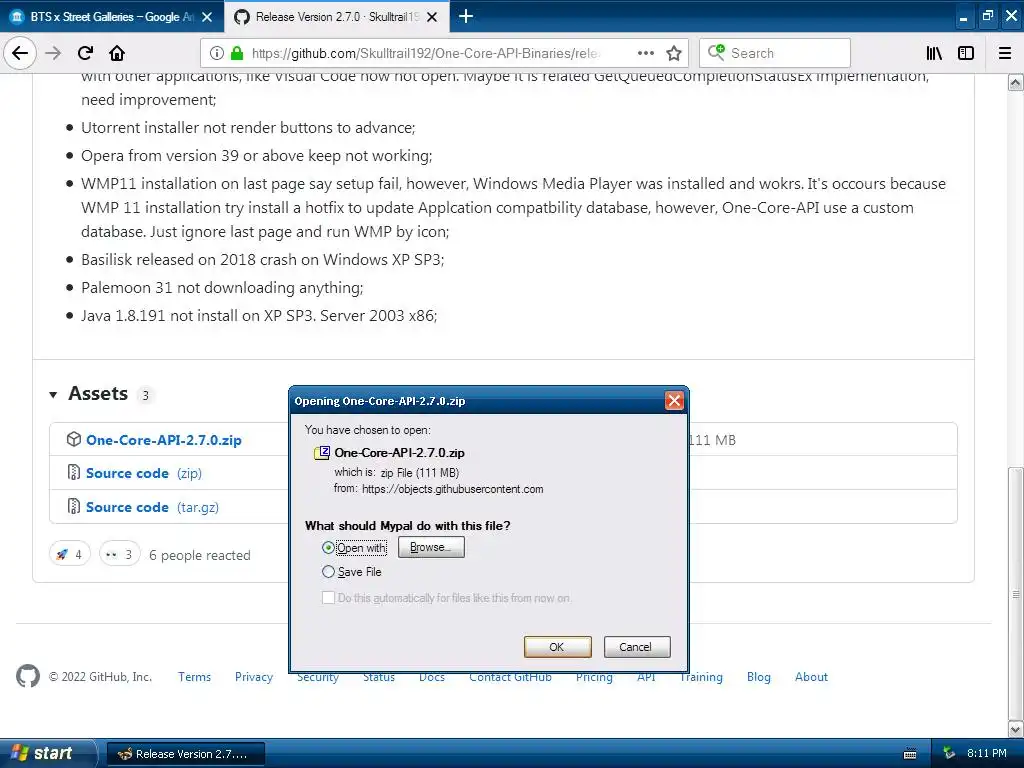Click the eyes reaction with 3
The image size is (1024, 768).
[x=120, y=554]
